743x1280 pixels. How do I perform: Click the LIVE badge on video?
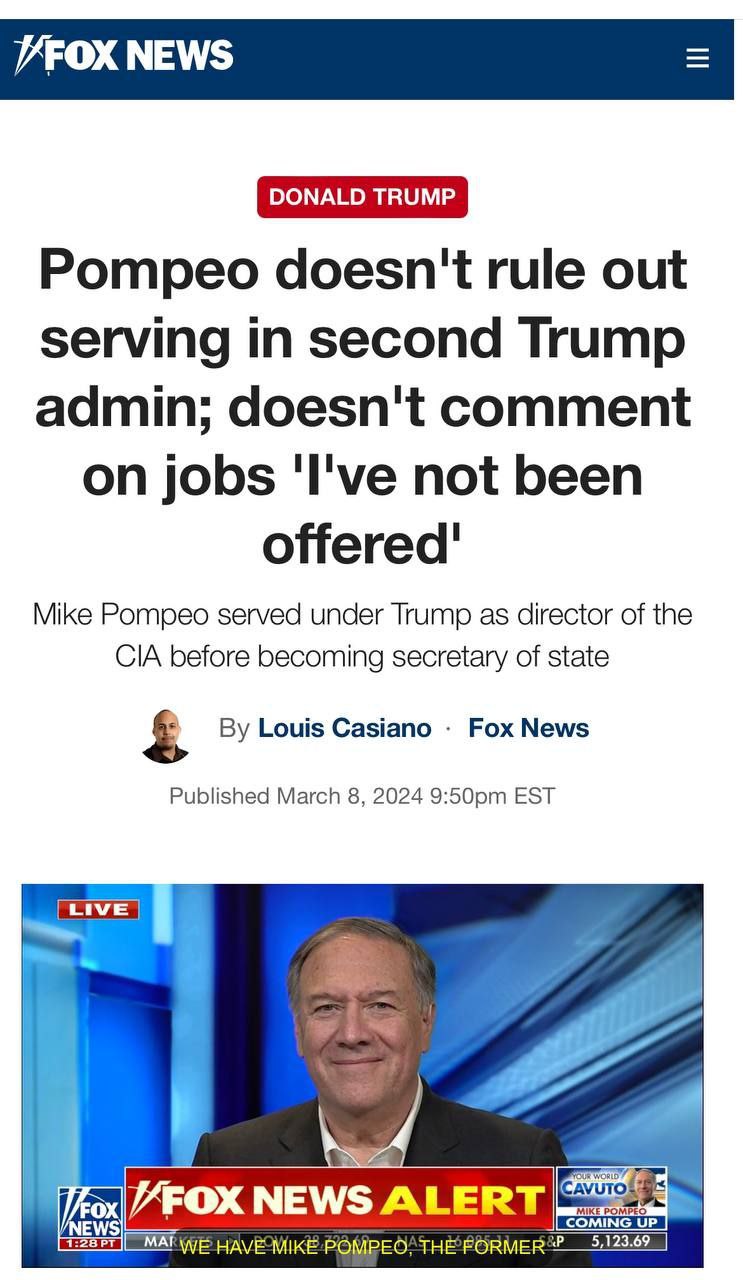(x=98, y=909)
